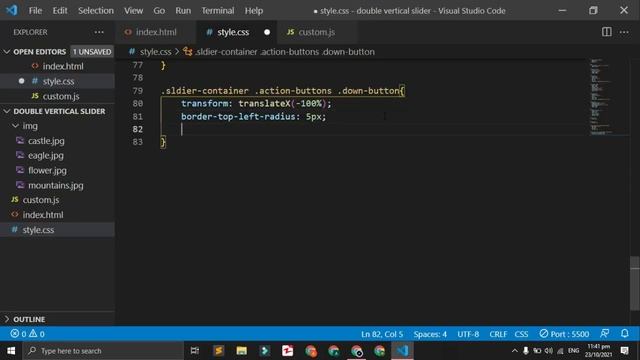Open the Run menu

(183, 11)
